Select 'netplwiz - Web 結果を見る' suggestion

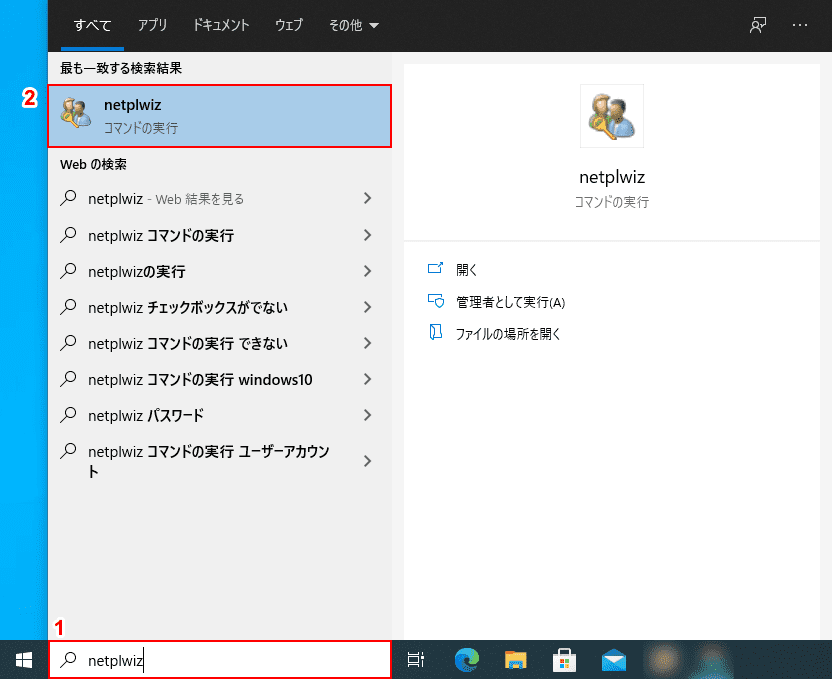coord(220,199)
